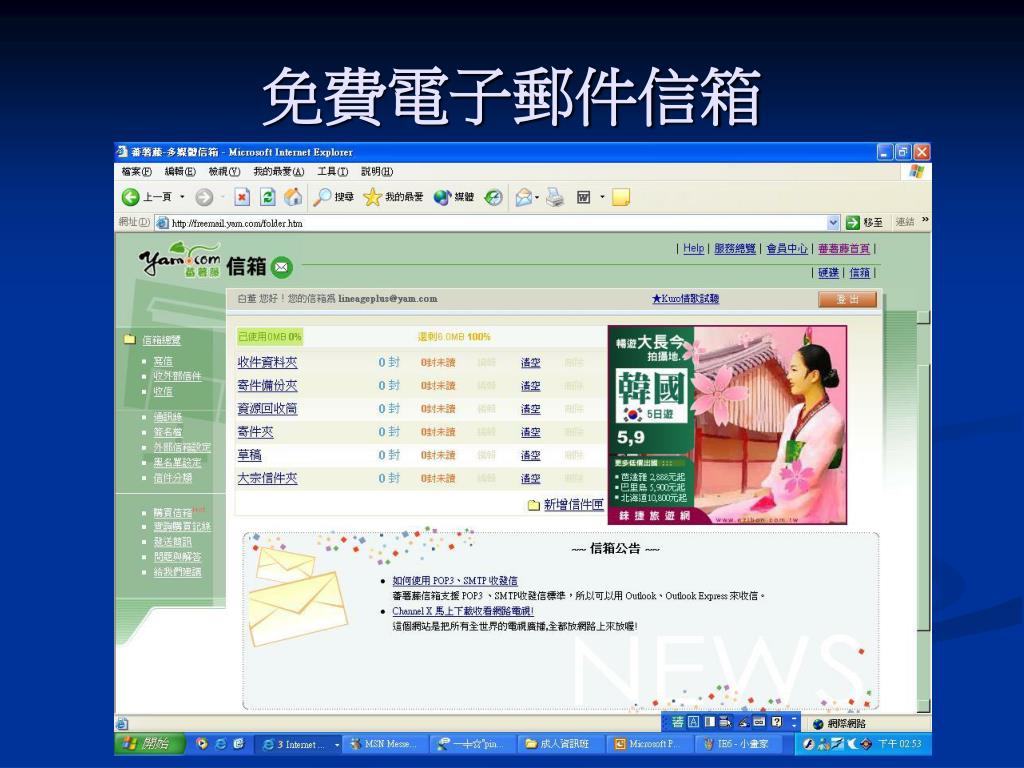The width and height of the screenshot is (1024, 768).
Task: Click the orange 登出 logout button
Action: click(x=848, y=299)
